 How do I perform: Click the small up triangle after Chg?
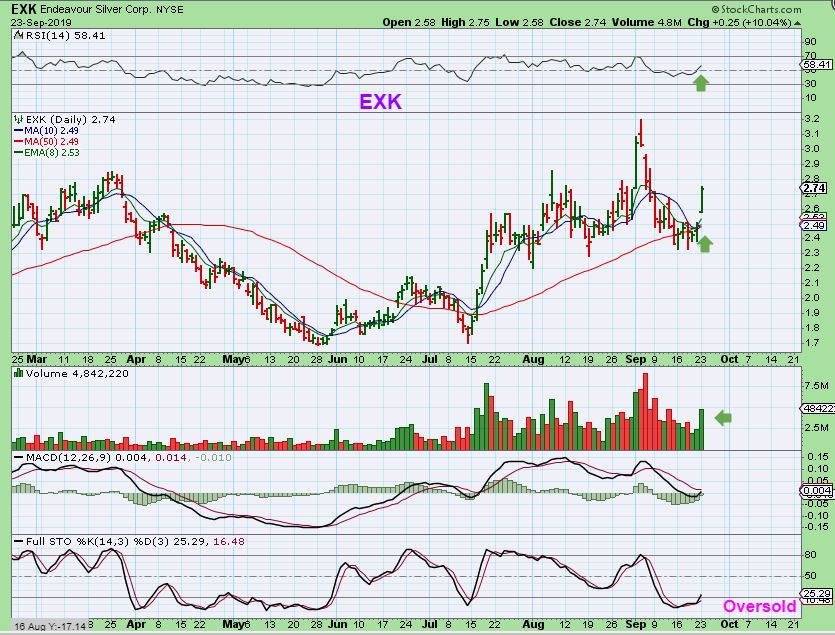(x=797, y=23)
